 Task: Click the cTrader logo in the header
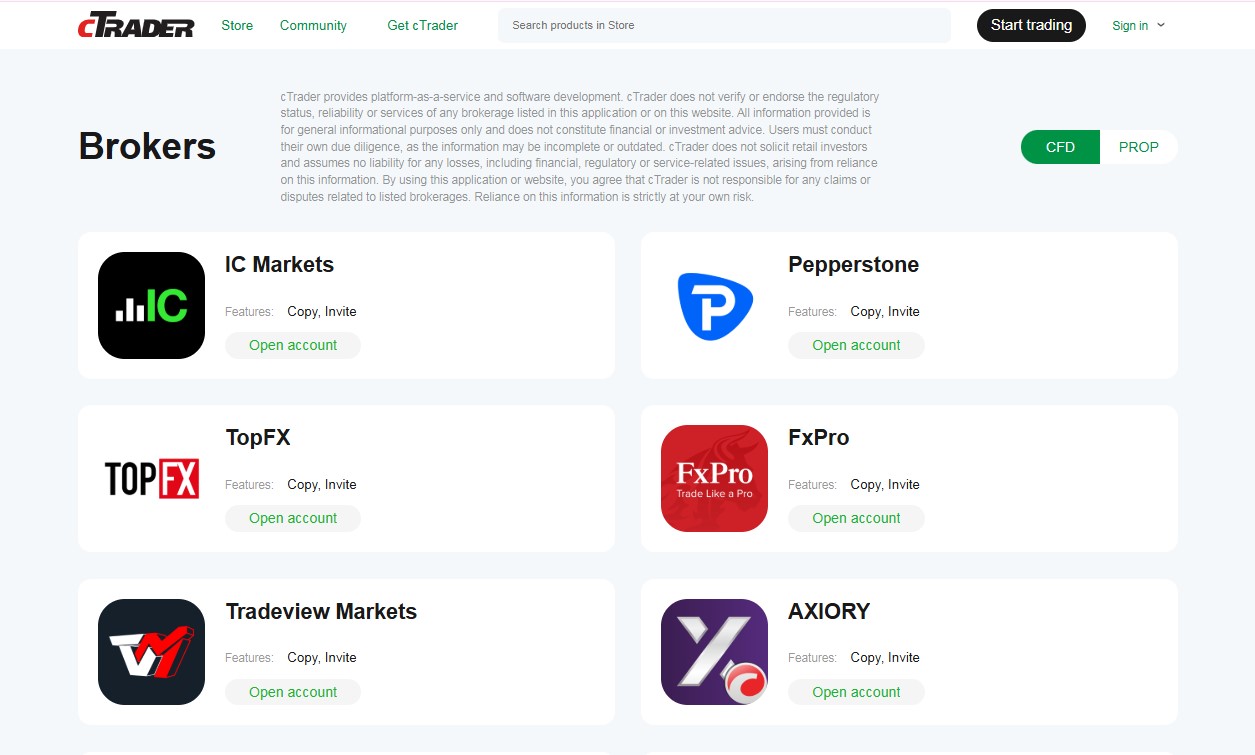pos(136,25)
